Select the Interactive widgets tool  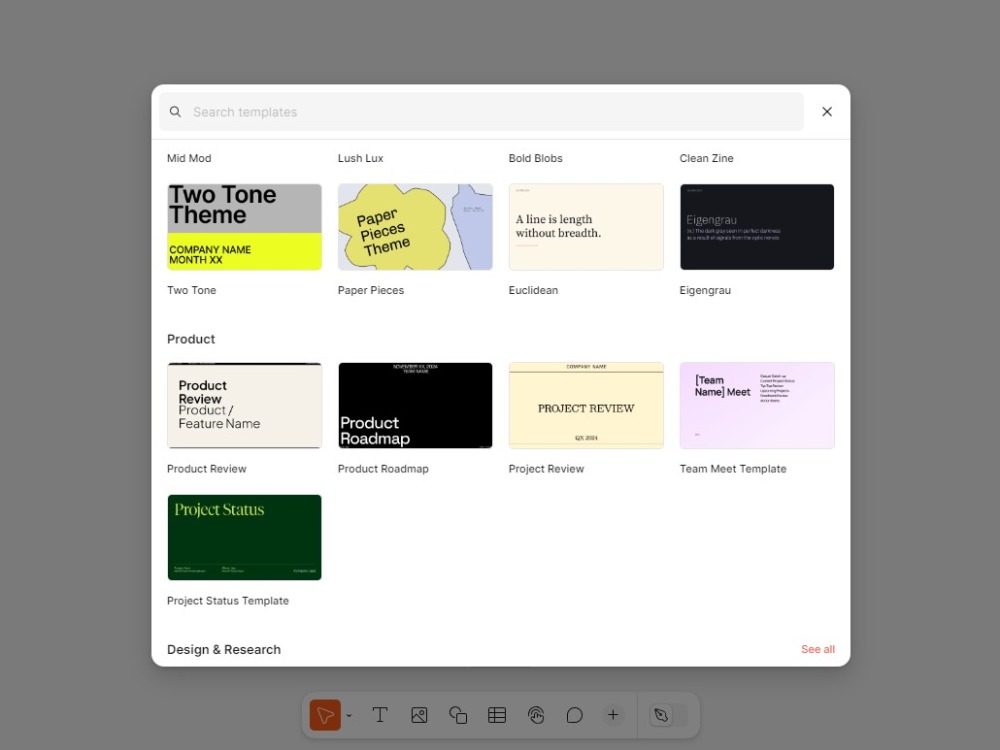[536, 715]
